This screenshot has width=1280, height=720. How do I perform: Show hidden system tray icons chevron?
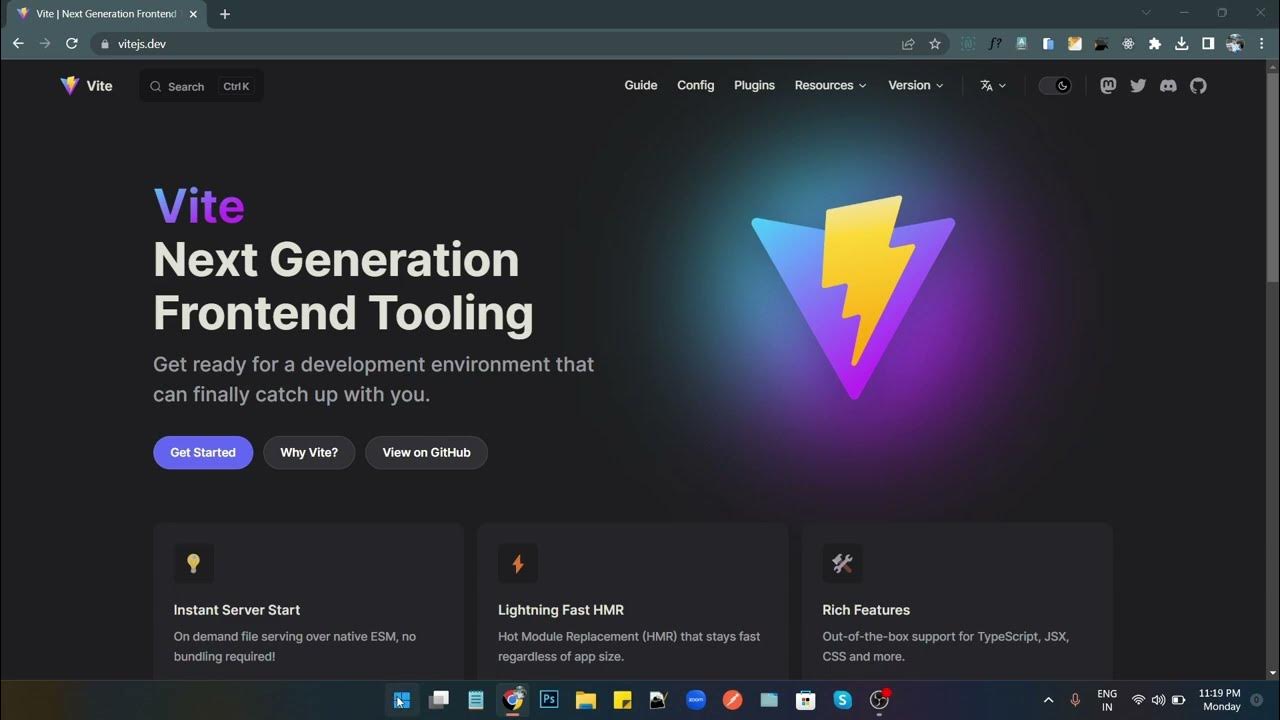tap(1048, 700)
